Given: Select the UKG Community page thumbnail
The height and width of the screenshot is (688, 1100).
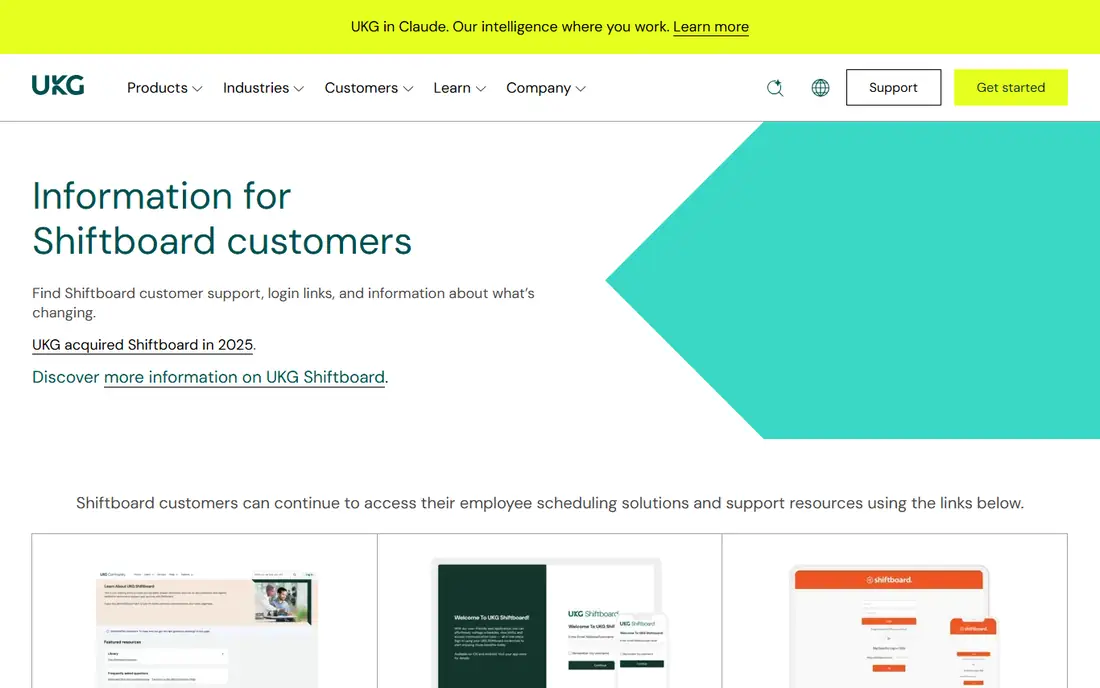Looking at the screenshot, I should pos(207,628).
